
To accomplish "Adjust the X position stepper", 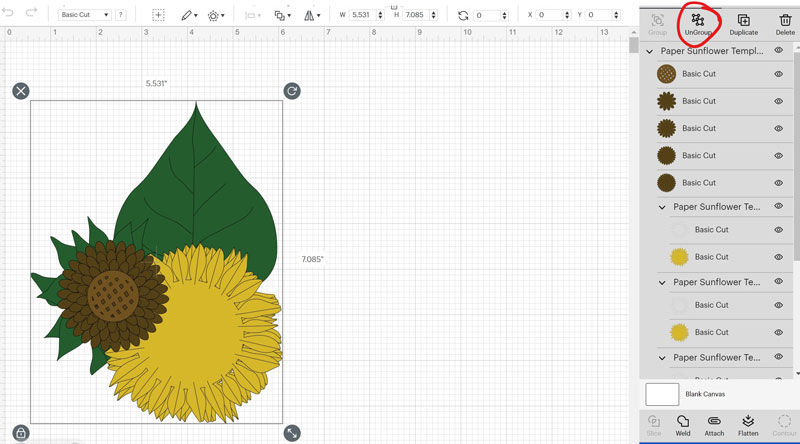I will [x=567, y=15].
